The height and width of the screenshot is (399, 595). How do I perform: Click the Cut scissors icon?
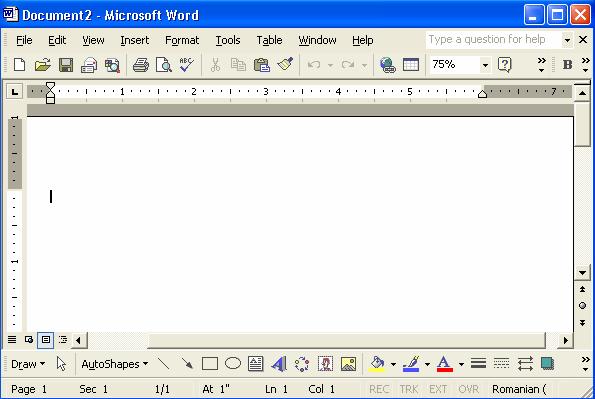coord(215,65)
